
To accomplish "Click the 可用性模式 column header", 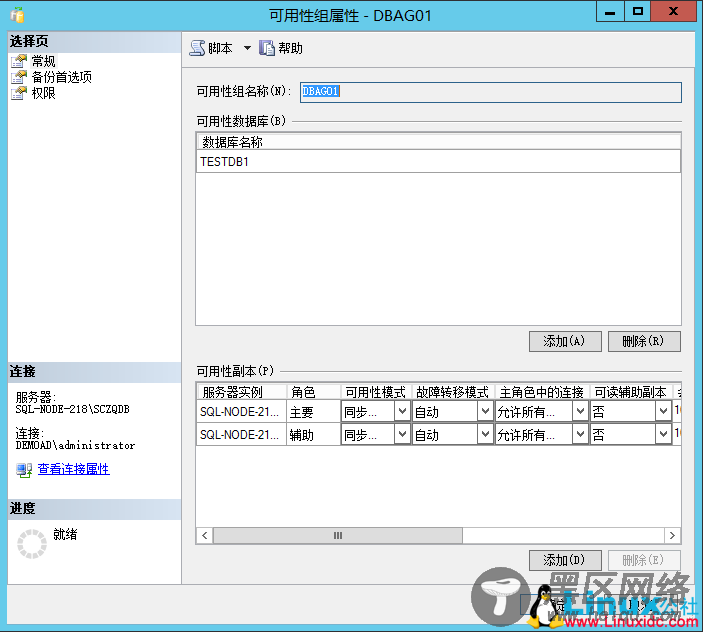I will click(376, 392).
